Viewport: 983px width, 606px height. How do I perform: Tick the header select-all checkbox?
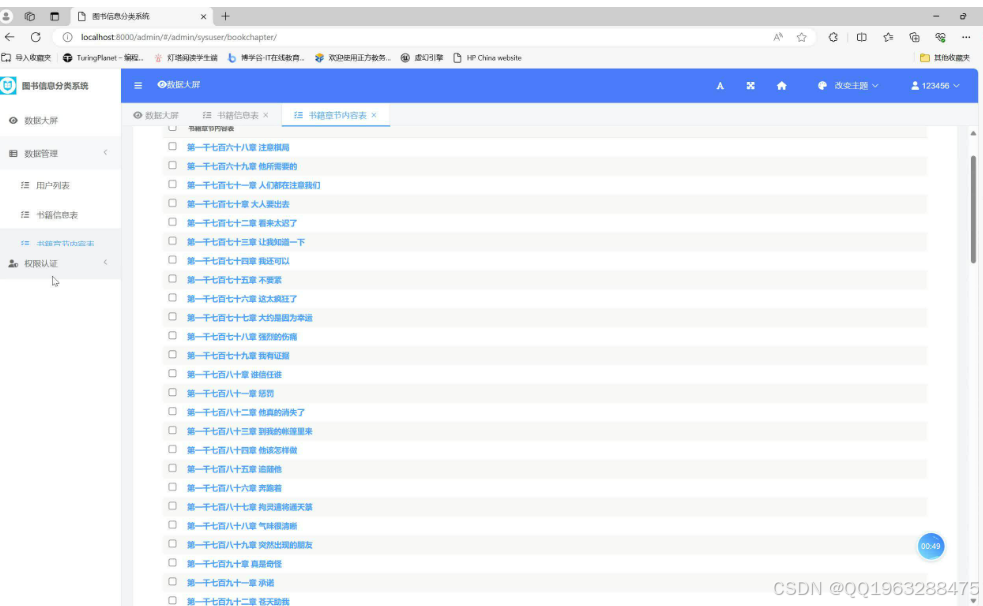coord(172,128)
